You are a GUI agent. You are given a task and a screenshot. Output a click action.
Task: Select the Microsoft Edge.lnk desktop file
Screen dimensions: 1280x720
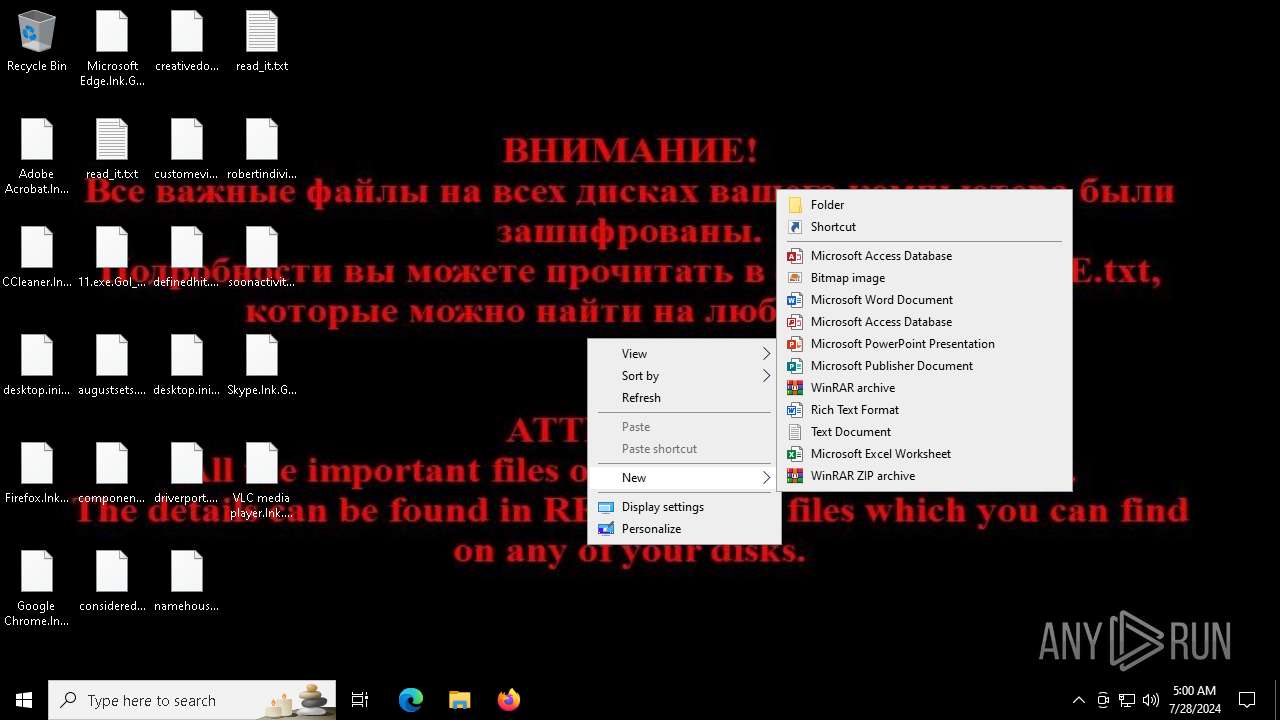[x=112, y=48]
